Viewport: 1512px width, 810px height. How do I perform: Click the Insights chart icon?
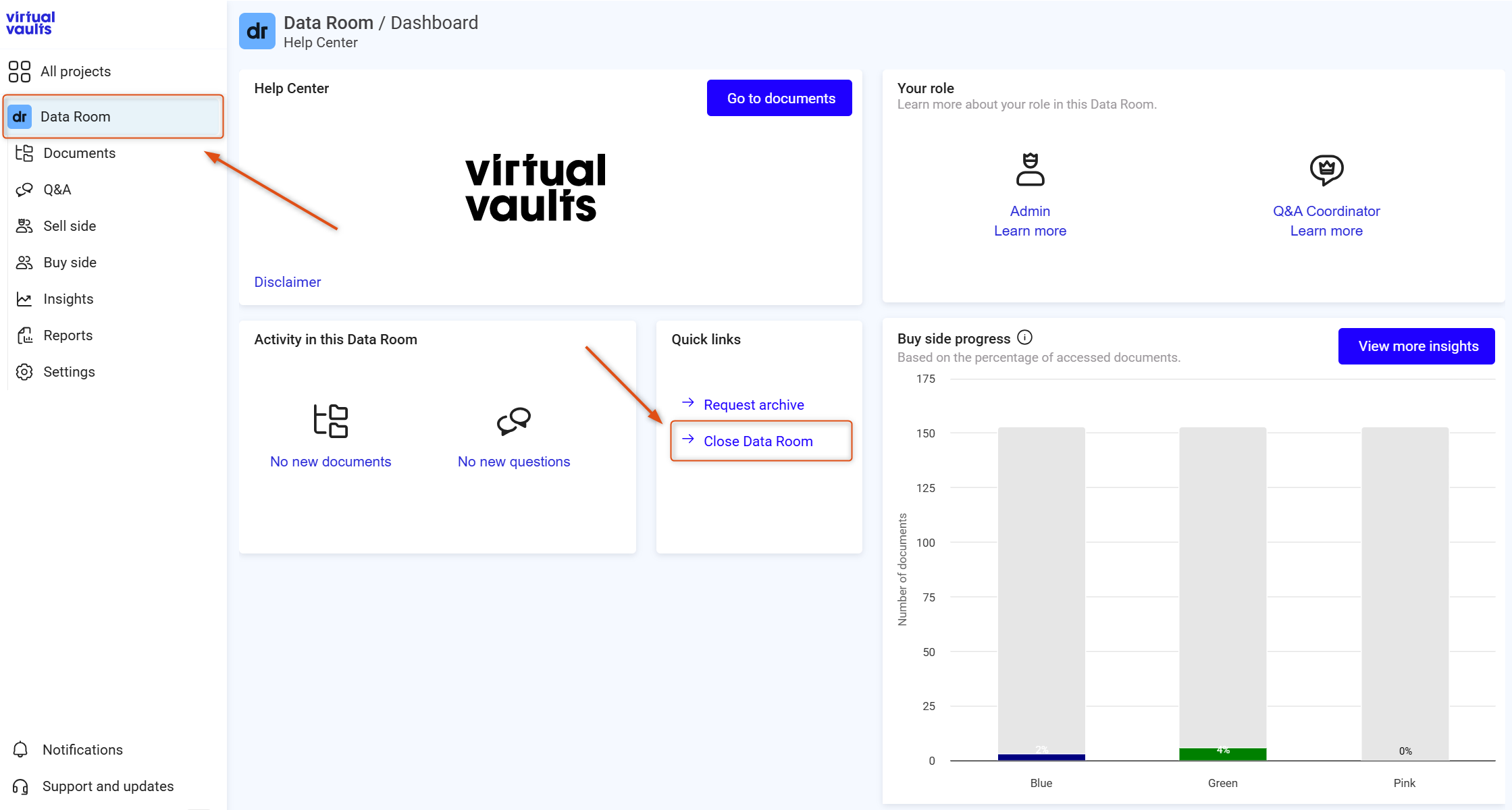coord(24,299)
